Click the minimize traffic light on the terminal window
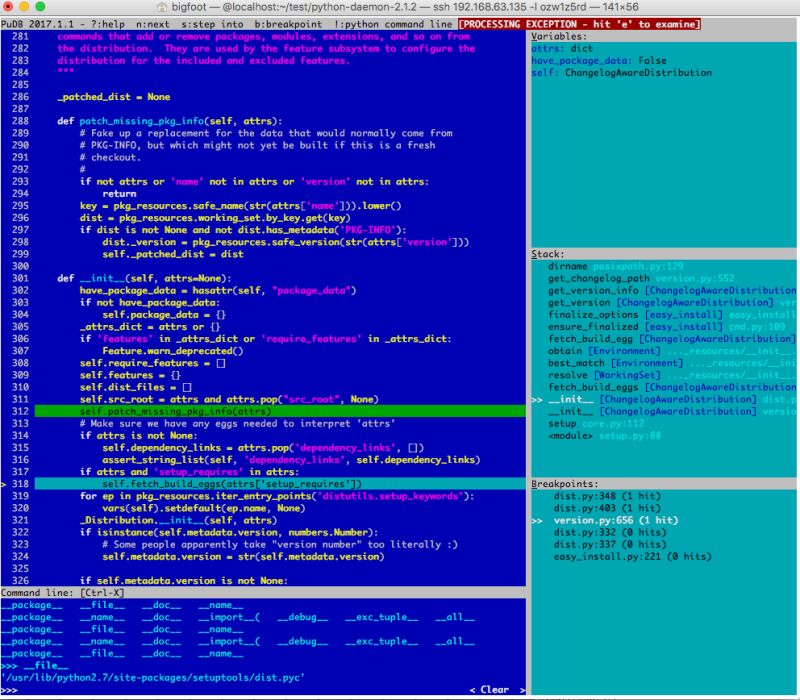Image resolution: width=800 pixels, height=700 pixels. [x=22, y=7]
